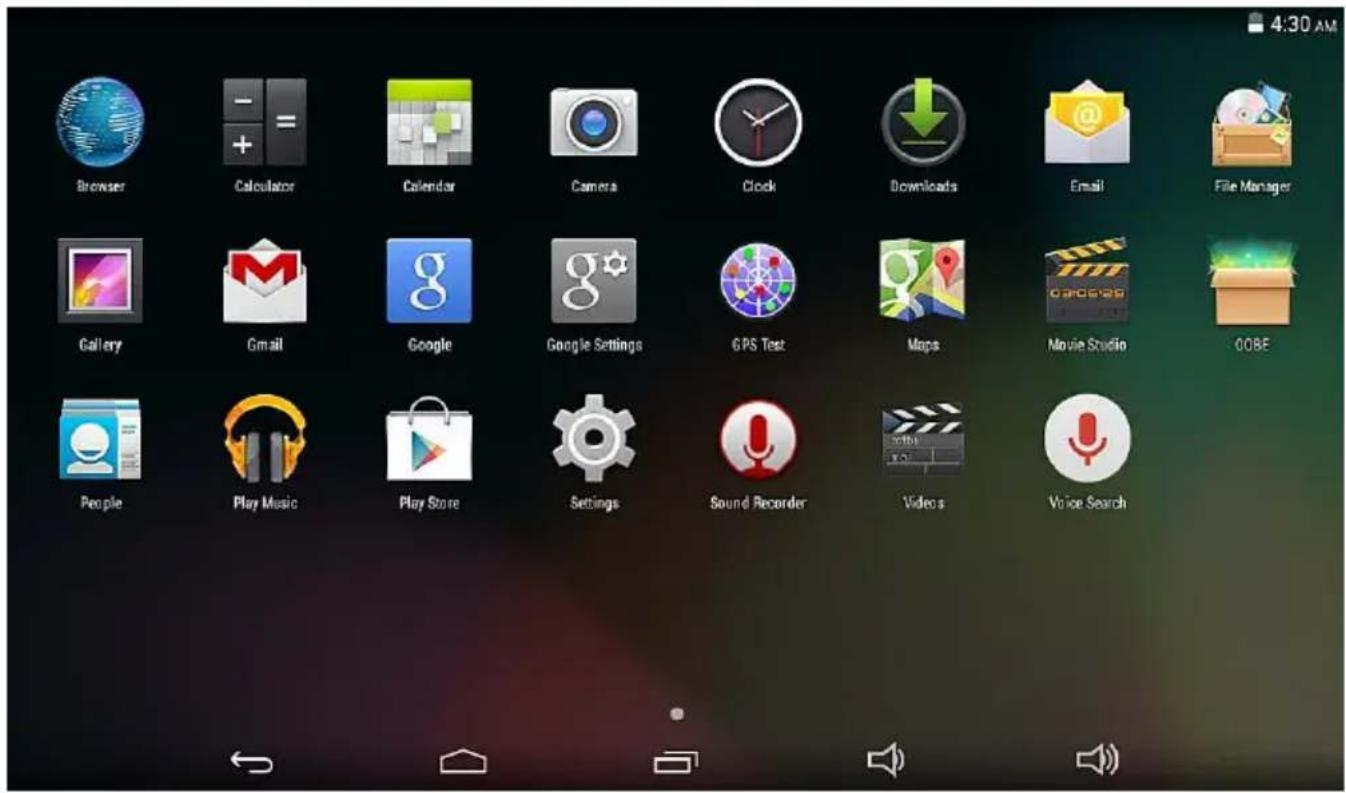The image size is (1346, 793).
Task: Launch the Movie Studio app
Action: 1087,280
